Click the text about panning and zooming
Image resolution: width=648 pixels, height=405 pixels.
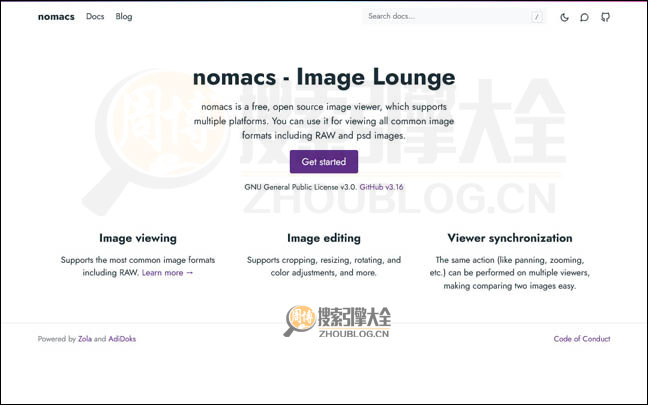pyautogui.click(x=510, y=273)
